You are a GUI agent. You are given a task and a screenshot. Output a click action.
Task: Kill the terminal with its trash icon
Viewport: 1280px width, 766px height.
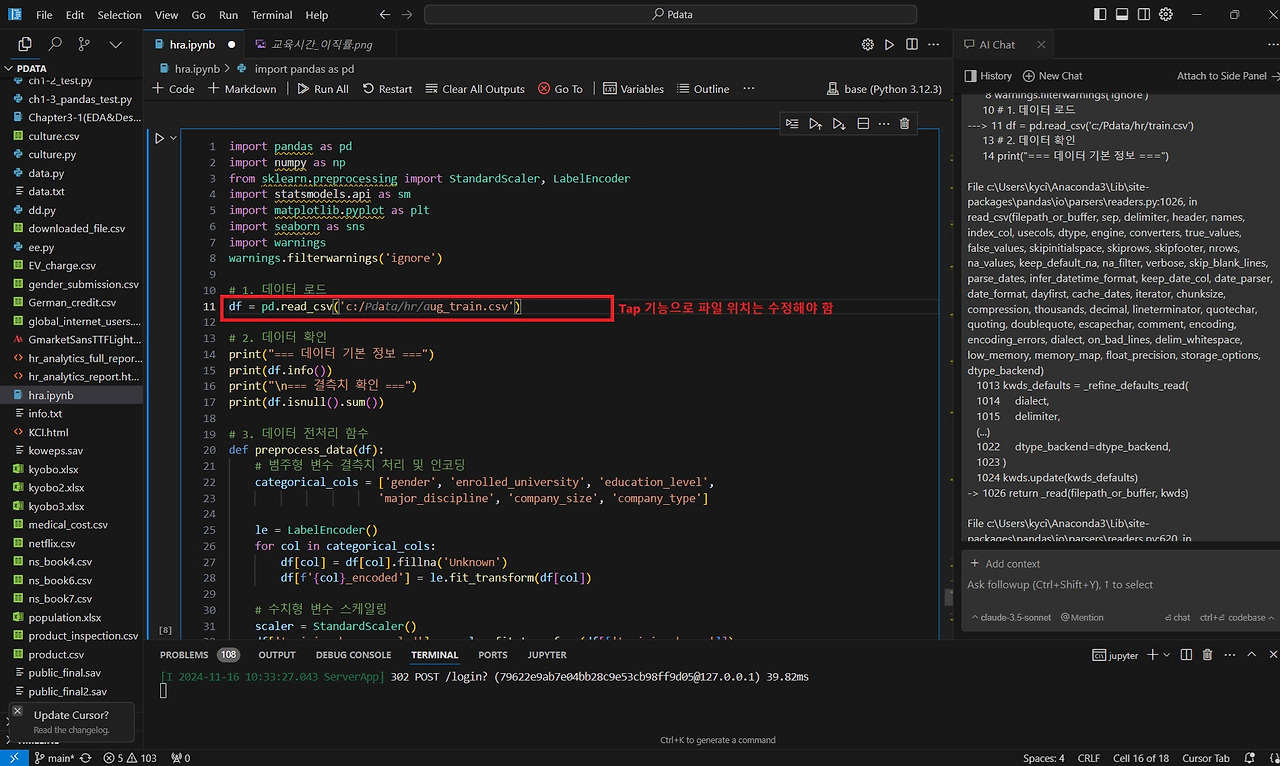click(x=1207, y=655)
